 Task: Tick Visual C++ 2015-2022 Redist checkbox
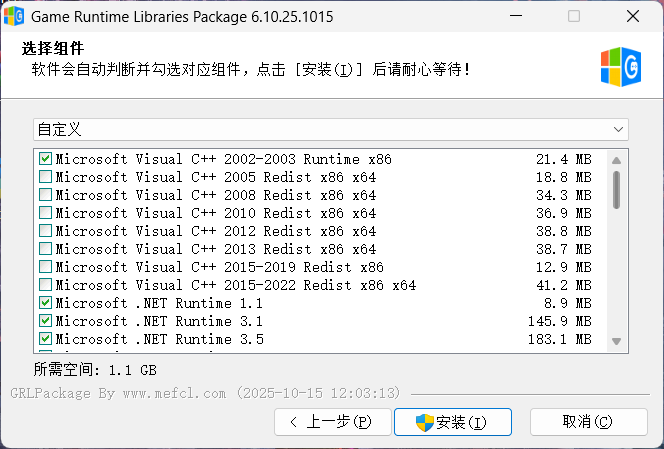(x=45, y=285)
